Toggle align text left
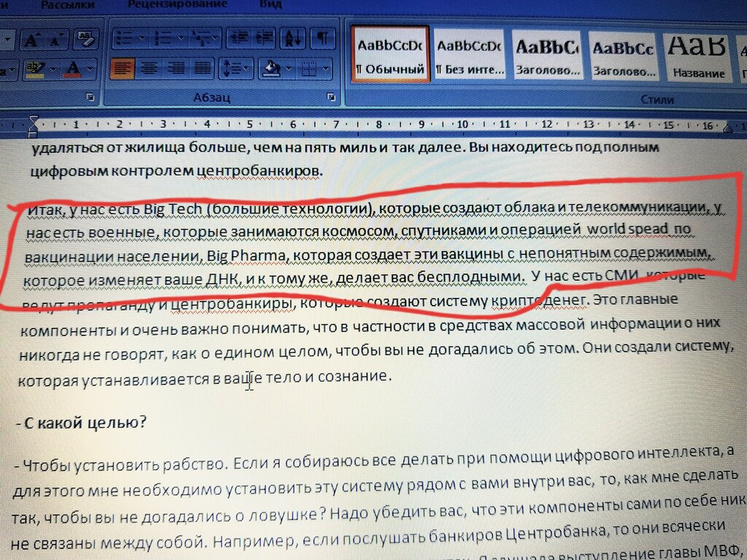 coord(121,69)
